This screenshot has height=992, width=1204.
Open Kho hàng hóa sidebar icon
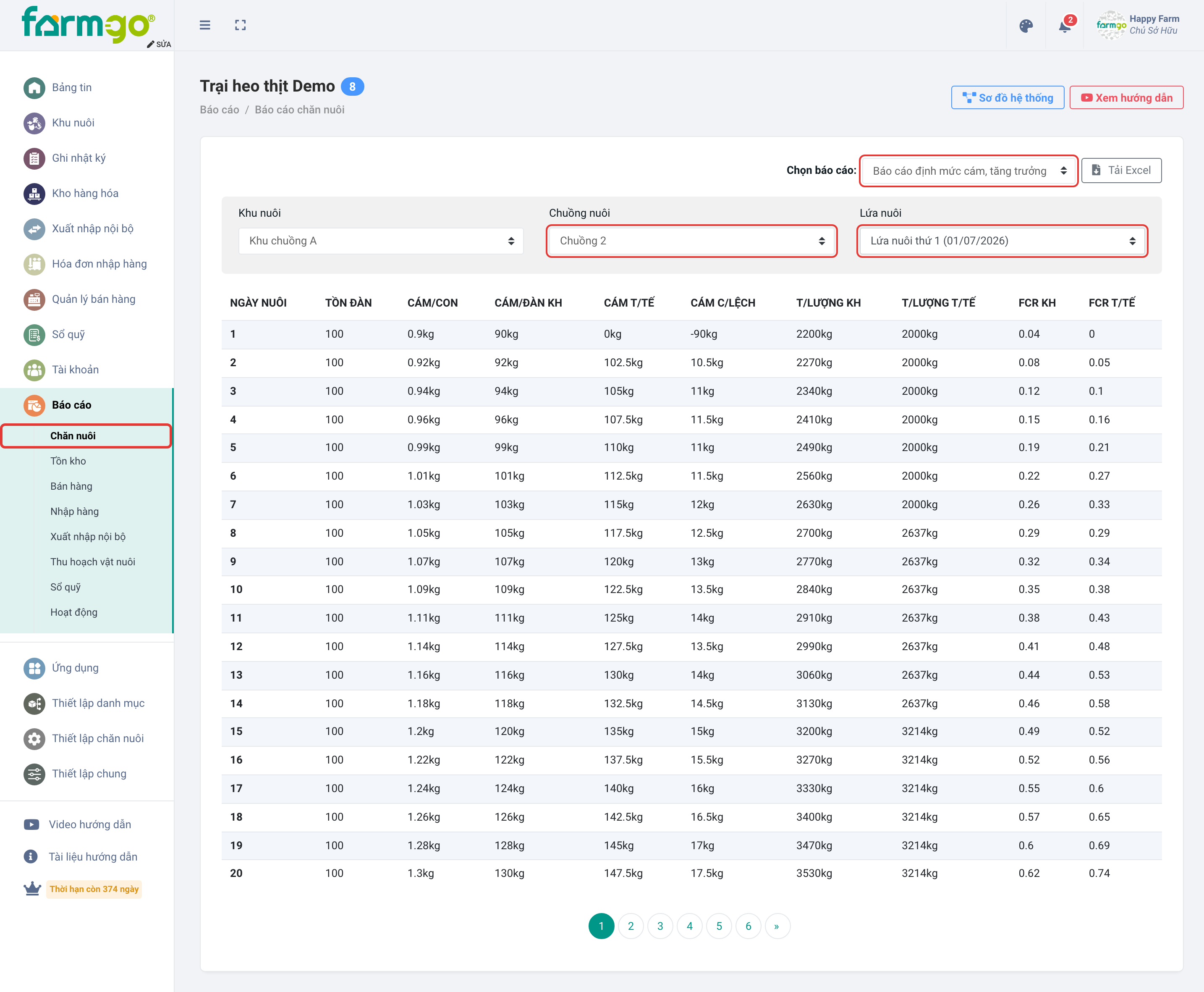34,194
